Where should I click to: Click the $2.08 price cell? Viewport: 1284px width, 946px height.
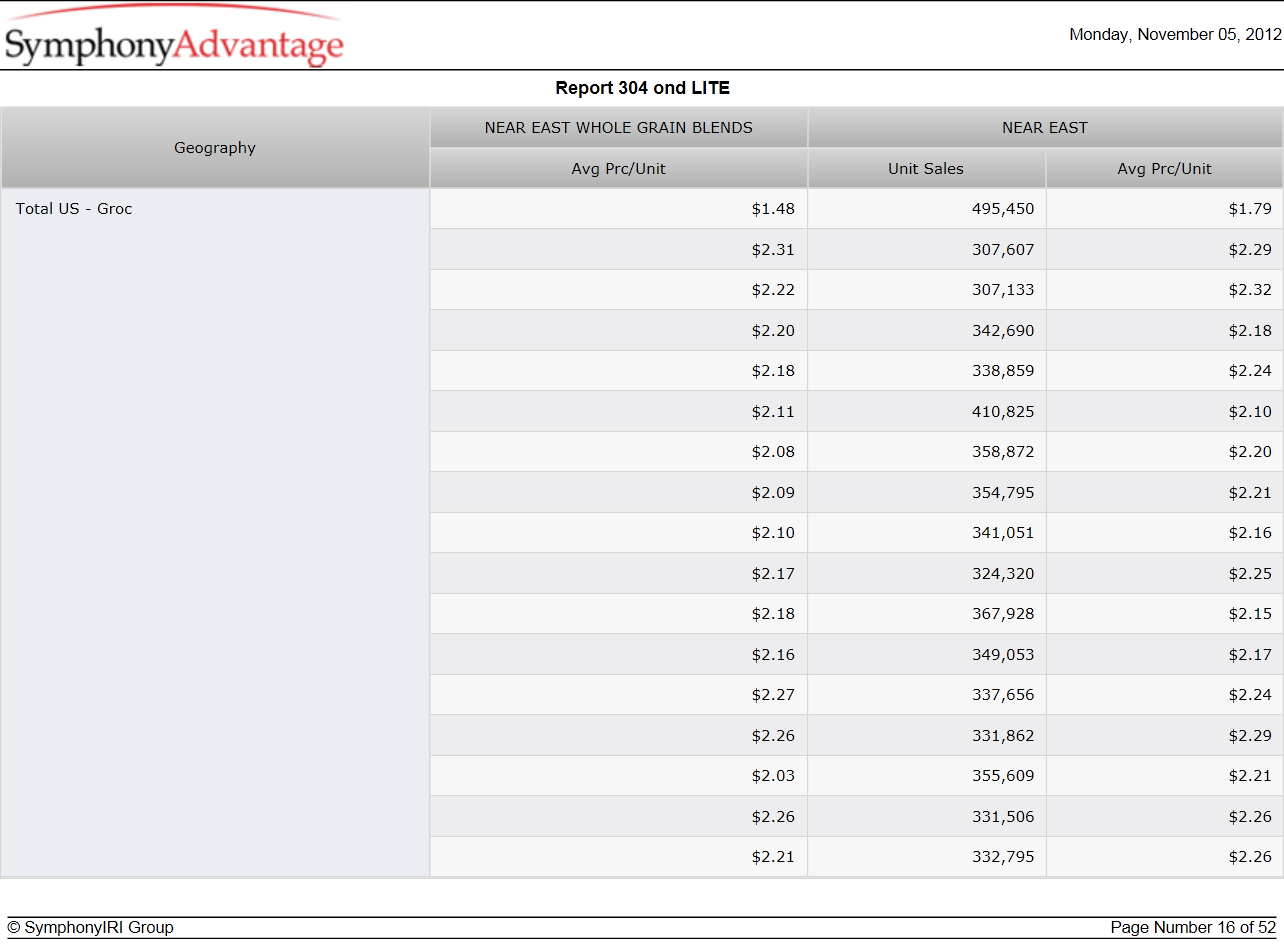(619, 452)
